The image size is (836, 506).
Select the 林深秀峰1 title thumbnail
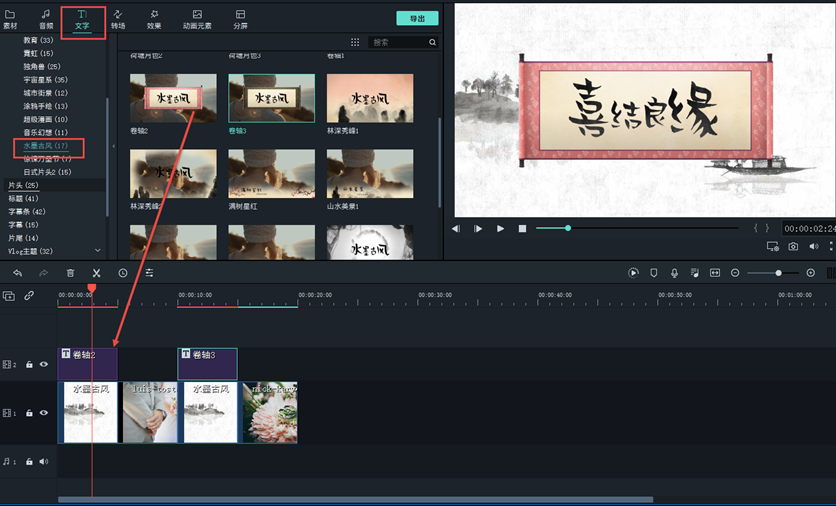370,98
